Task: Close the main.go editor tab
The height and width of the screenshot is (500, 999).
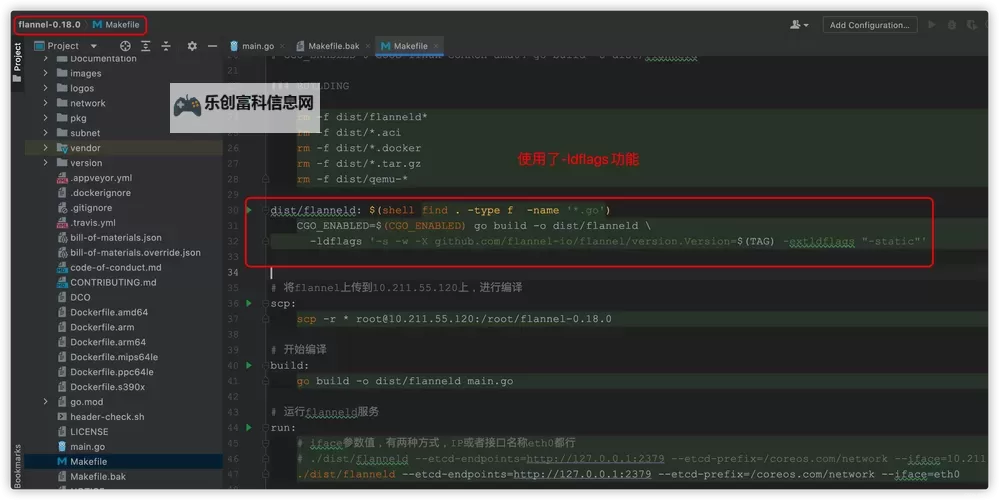Action: (x=283, y=46)
